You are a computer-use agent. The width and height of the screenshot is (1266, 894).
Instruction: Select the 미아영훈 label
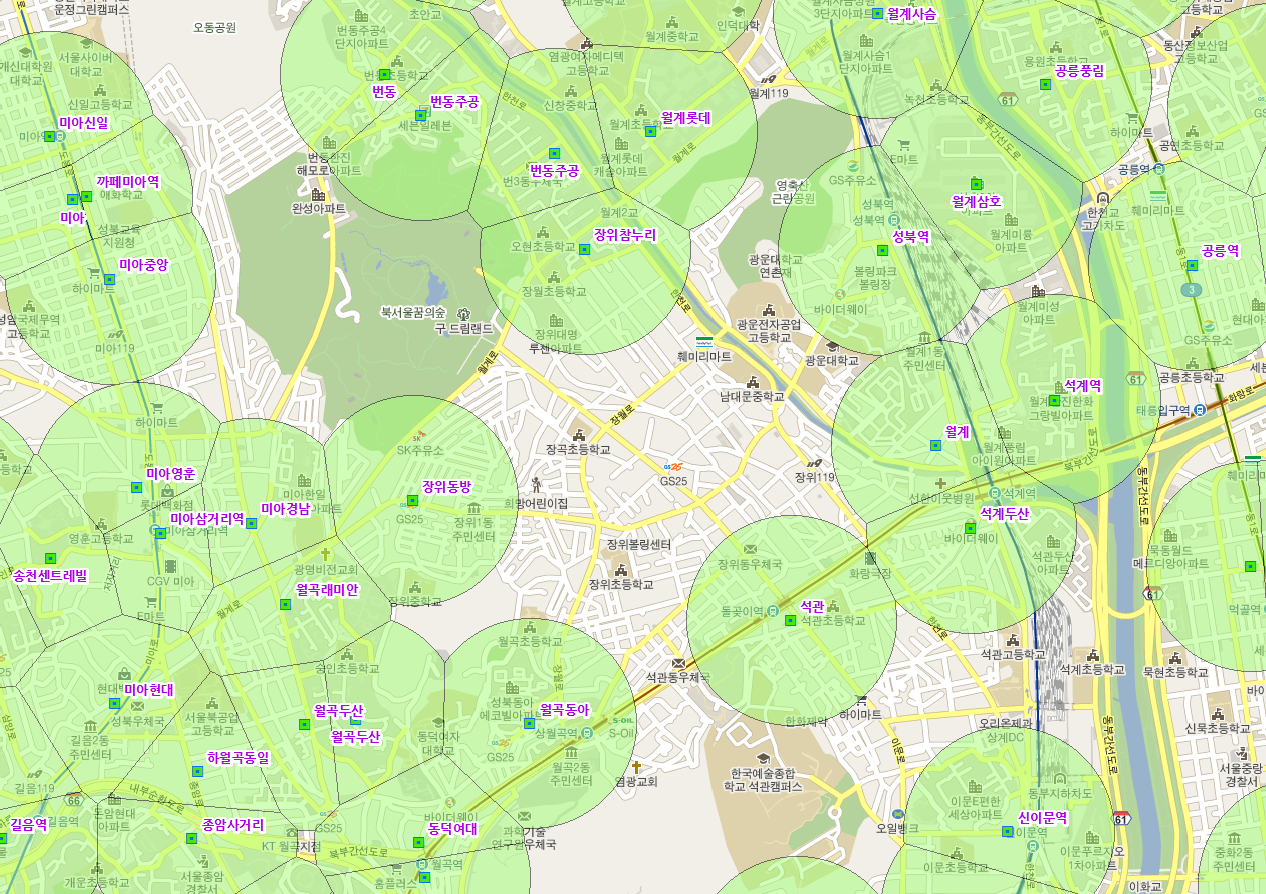(x=171, y=474)
